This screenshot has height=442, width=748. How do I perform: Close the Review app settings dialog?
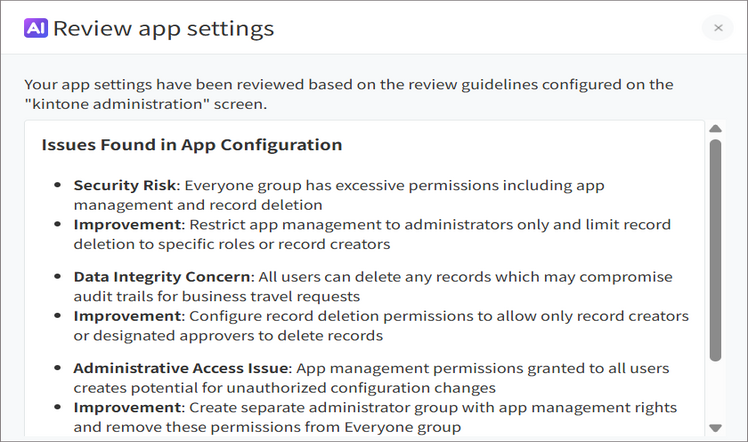click(x=717, y=28)
